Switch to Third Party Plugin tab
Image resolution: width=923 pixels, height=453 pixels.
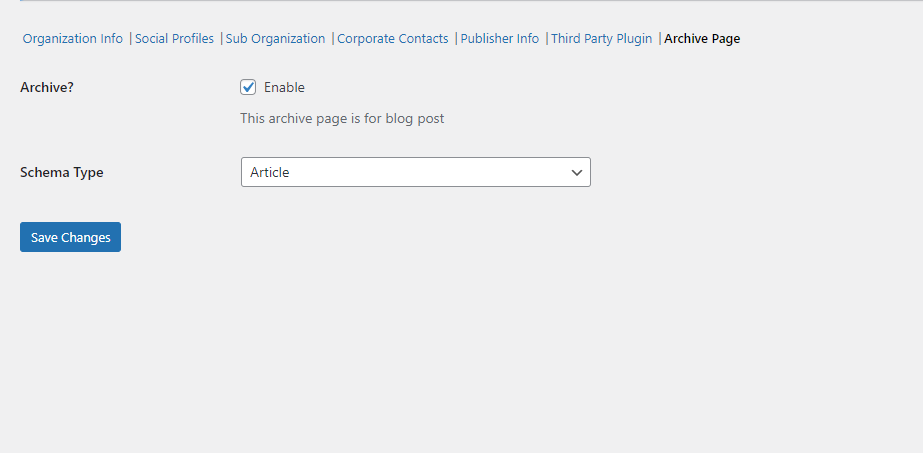601,39
